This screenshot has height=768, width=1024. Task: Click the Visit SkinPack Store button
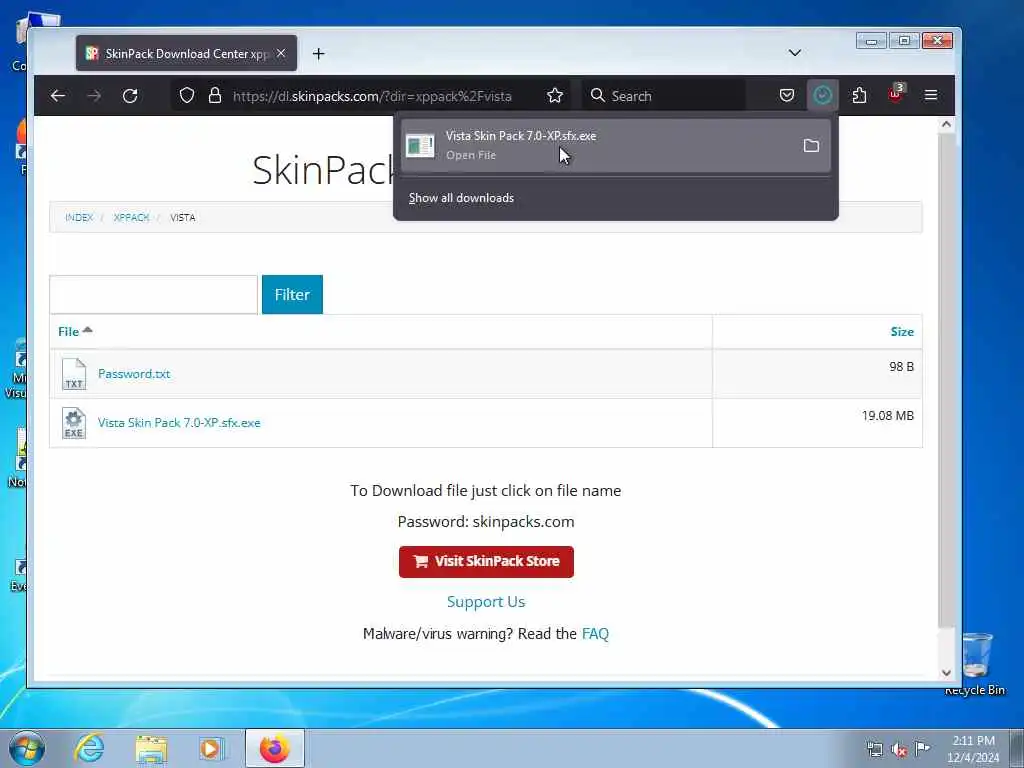pyautogui.click(x=487, y=562)
